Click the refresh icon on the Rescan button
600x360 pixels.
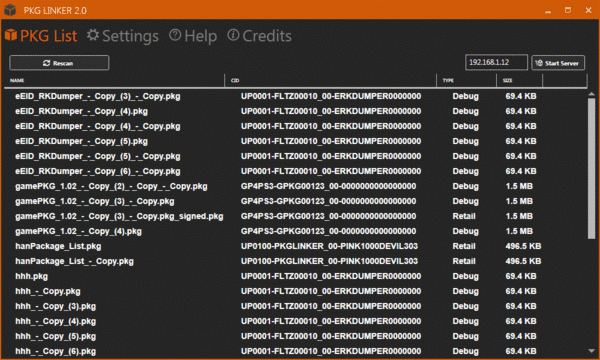(47, 63)
